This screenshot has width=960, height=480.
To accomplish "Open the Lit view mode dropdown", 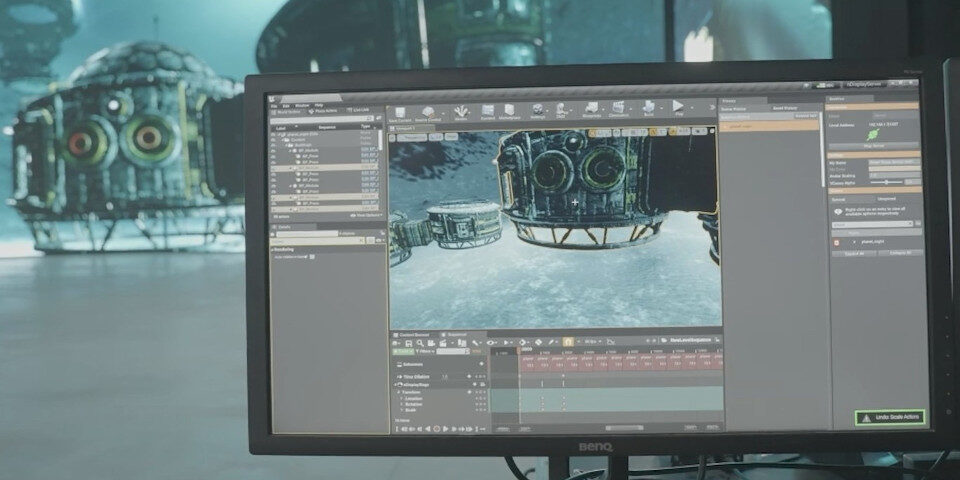I will click(x=436, y=137).
